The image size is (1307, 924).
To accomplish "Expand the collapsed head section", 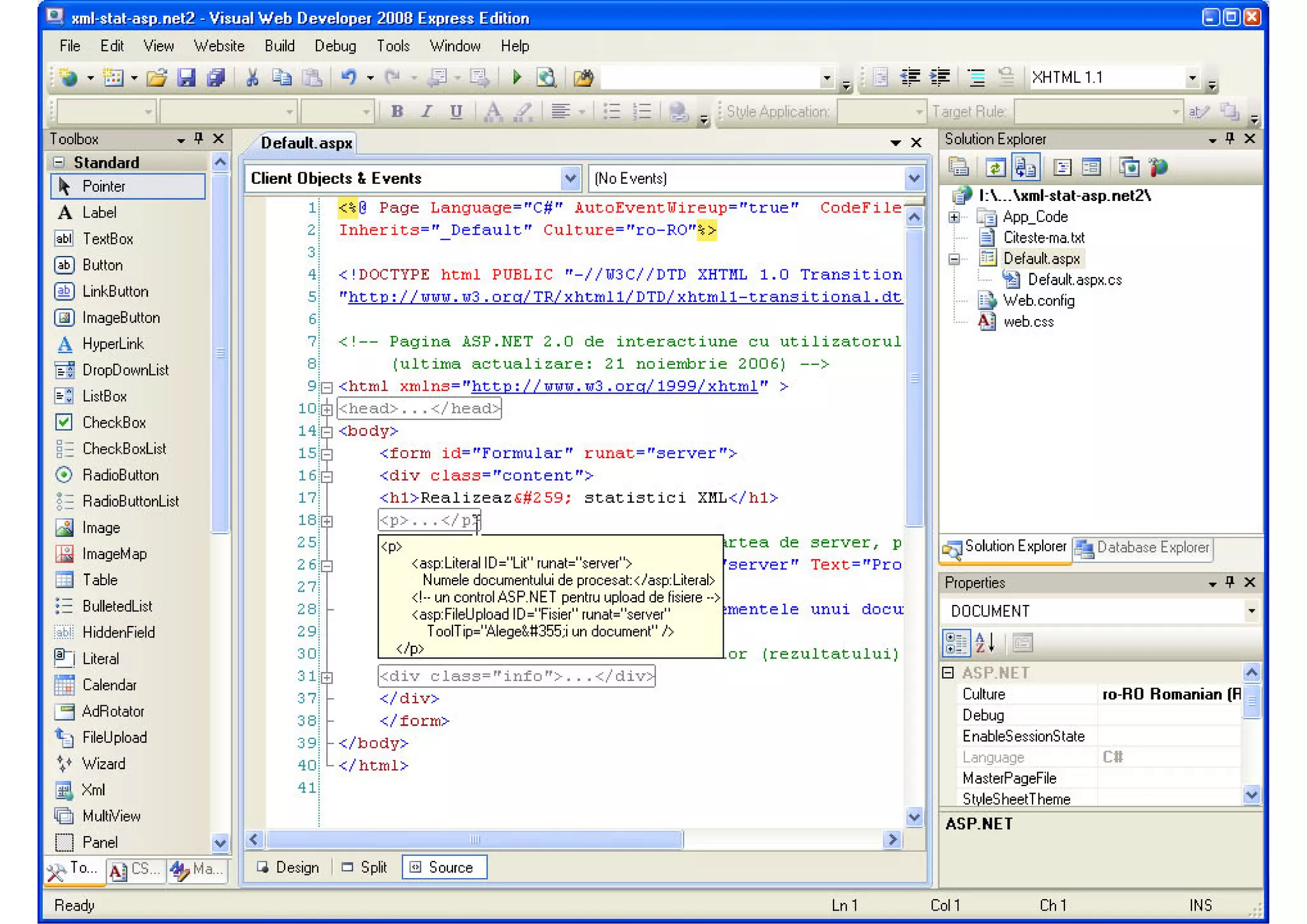I will click(x=327, y=409).
